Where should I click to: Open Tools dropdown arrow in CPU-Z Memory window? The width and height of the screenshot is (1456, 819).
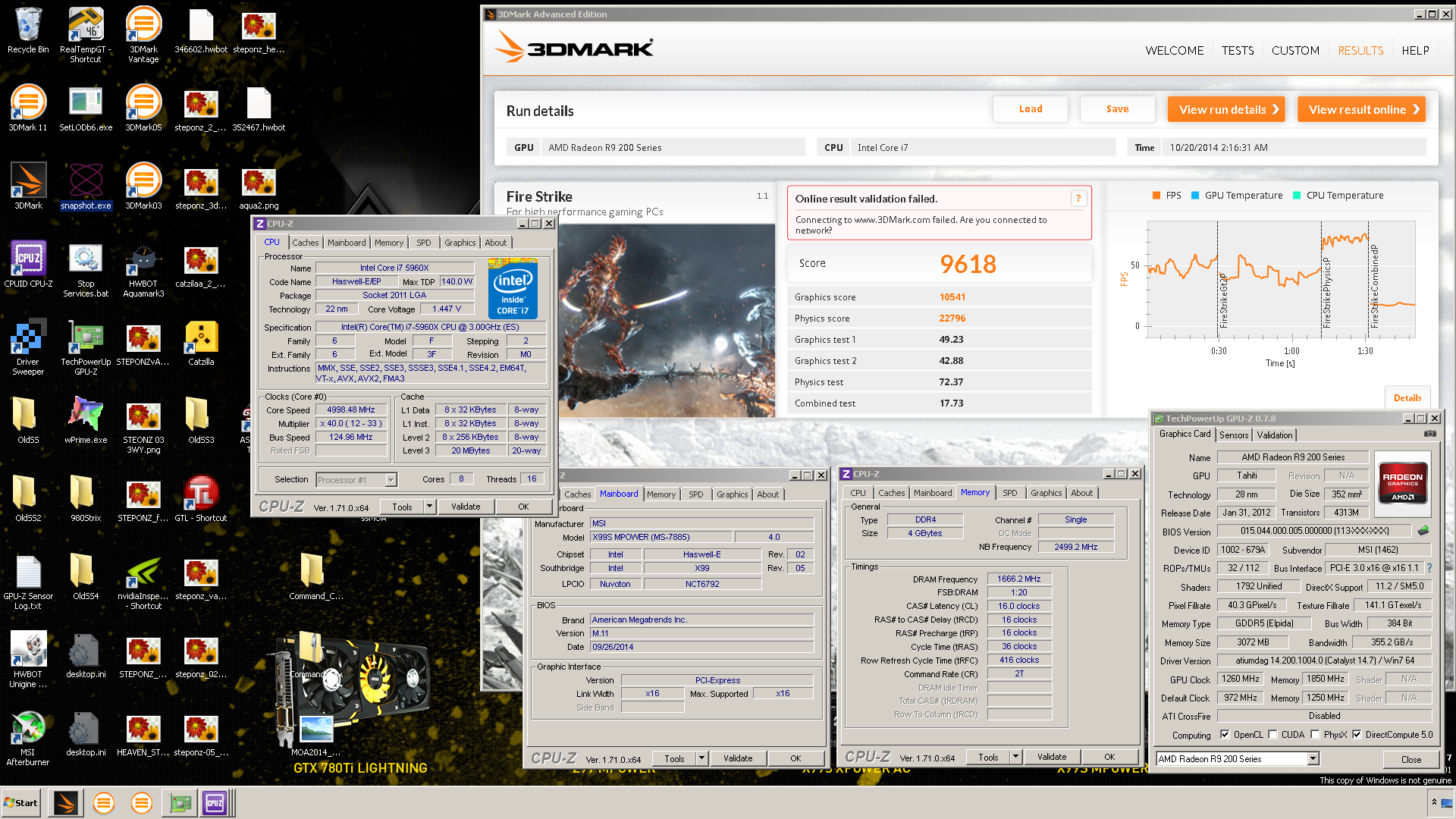tap(1015, 757)
